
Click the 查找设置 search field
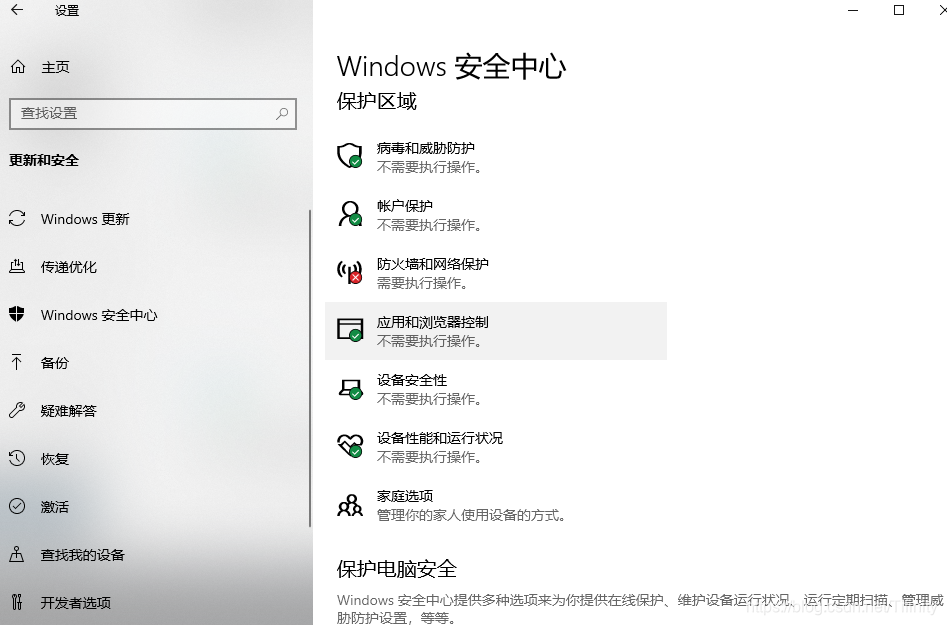[x=153, y=114]
